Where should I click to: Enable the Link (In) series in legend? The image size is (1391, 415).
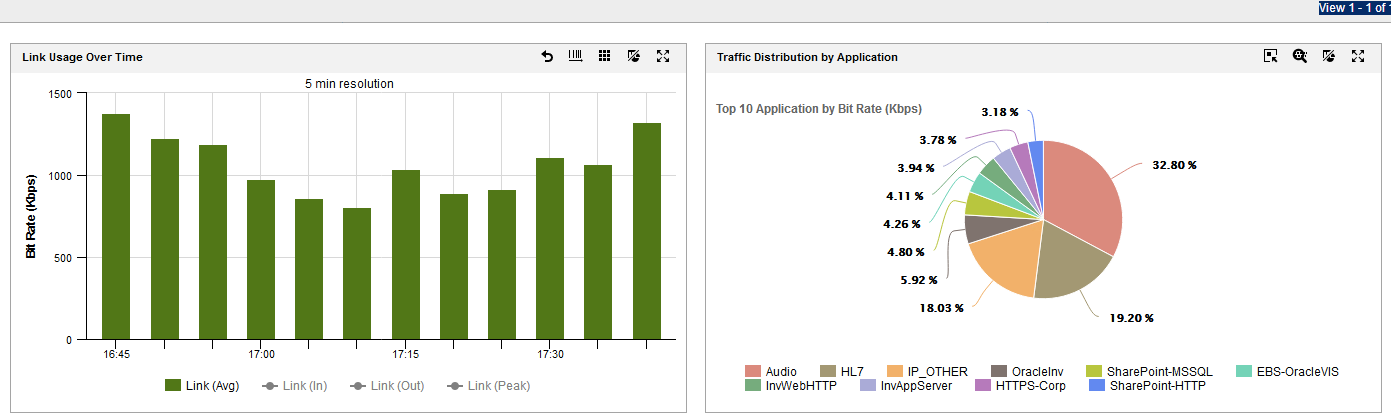(x=293, y=386)
